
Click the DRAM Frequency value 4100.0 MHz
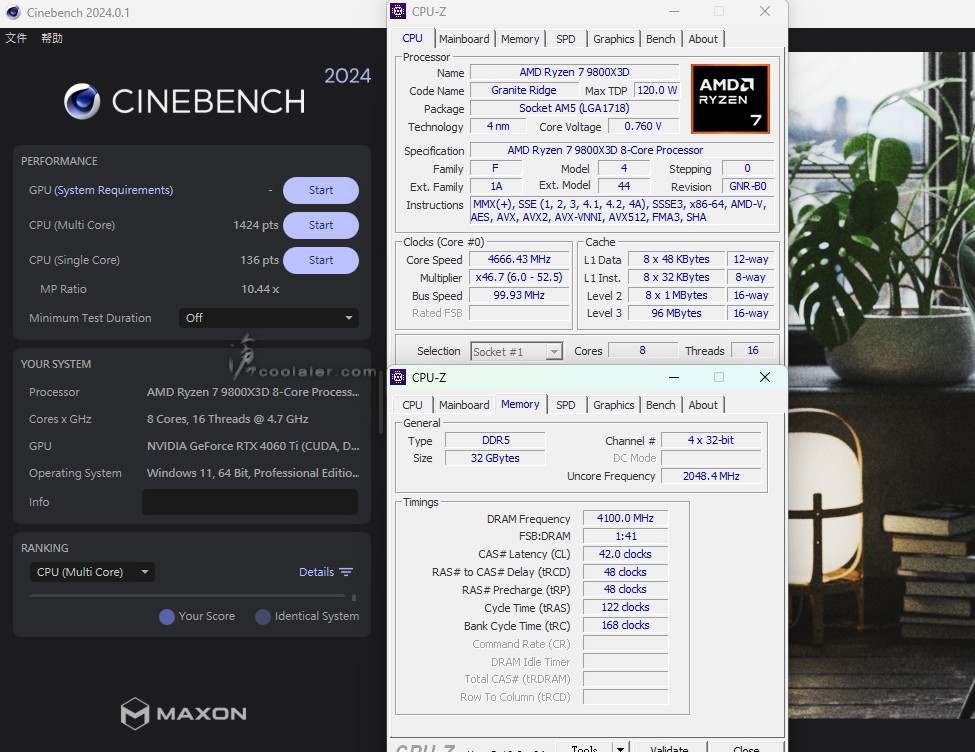pyautogui.click(x=625, y=518)
